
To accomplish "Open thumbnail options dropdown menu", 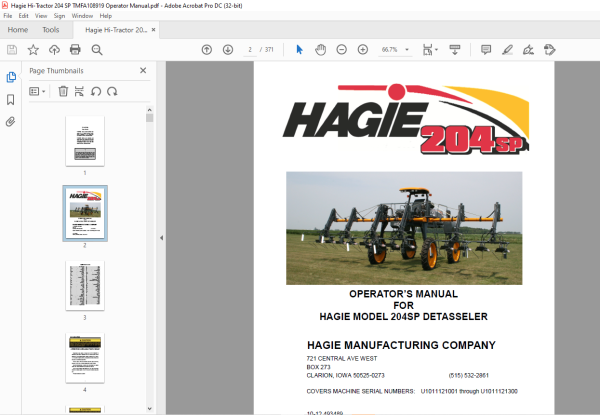I will pyautogui.click(x=38, y=91).
